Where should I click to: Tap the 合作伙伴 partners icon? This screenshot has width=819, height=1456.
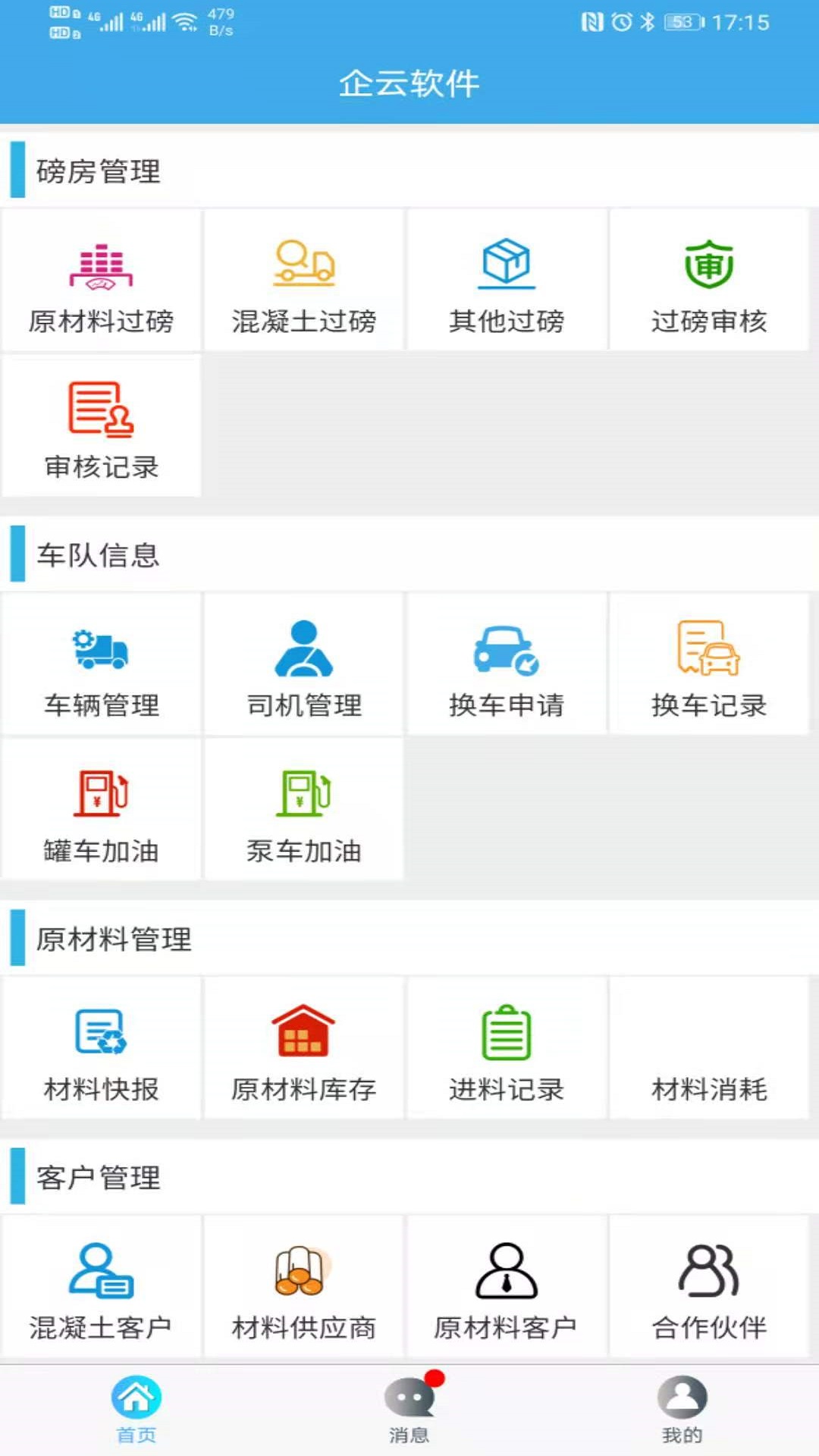(x=709, y=1271)
